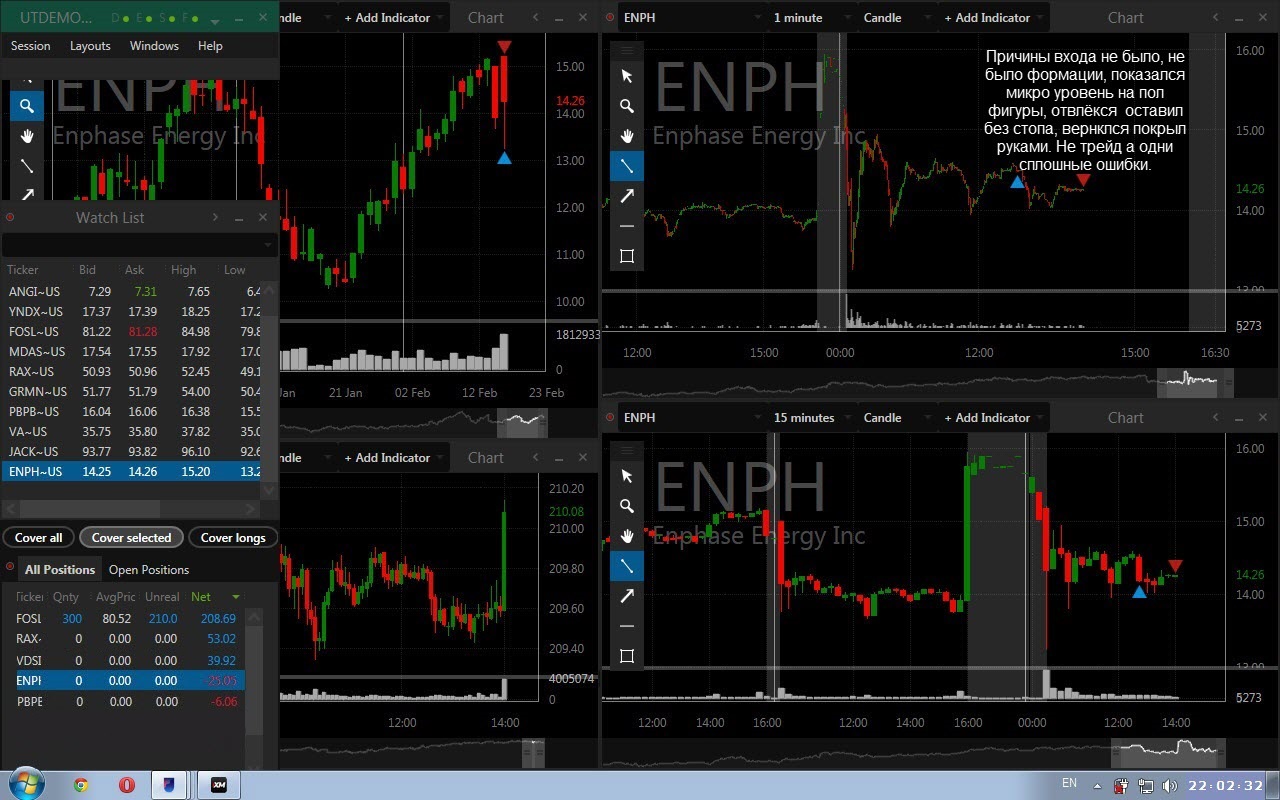The image size is (1280, 800).
Task: Open Add Indicator dropdown in 15 minutes chart
Action: coord(992,417)
